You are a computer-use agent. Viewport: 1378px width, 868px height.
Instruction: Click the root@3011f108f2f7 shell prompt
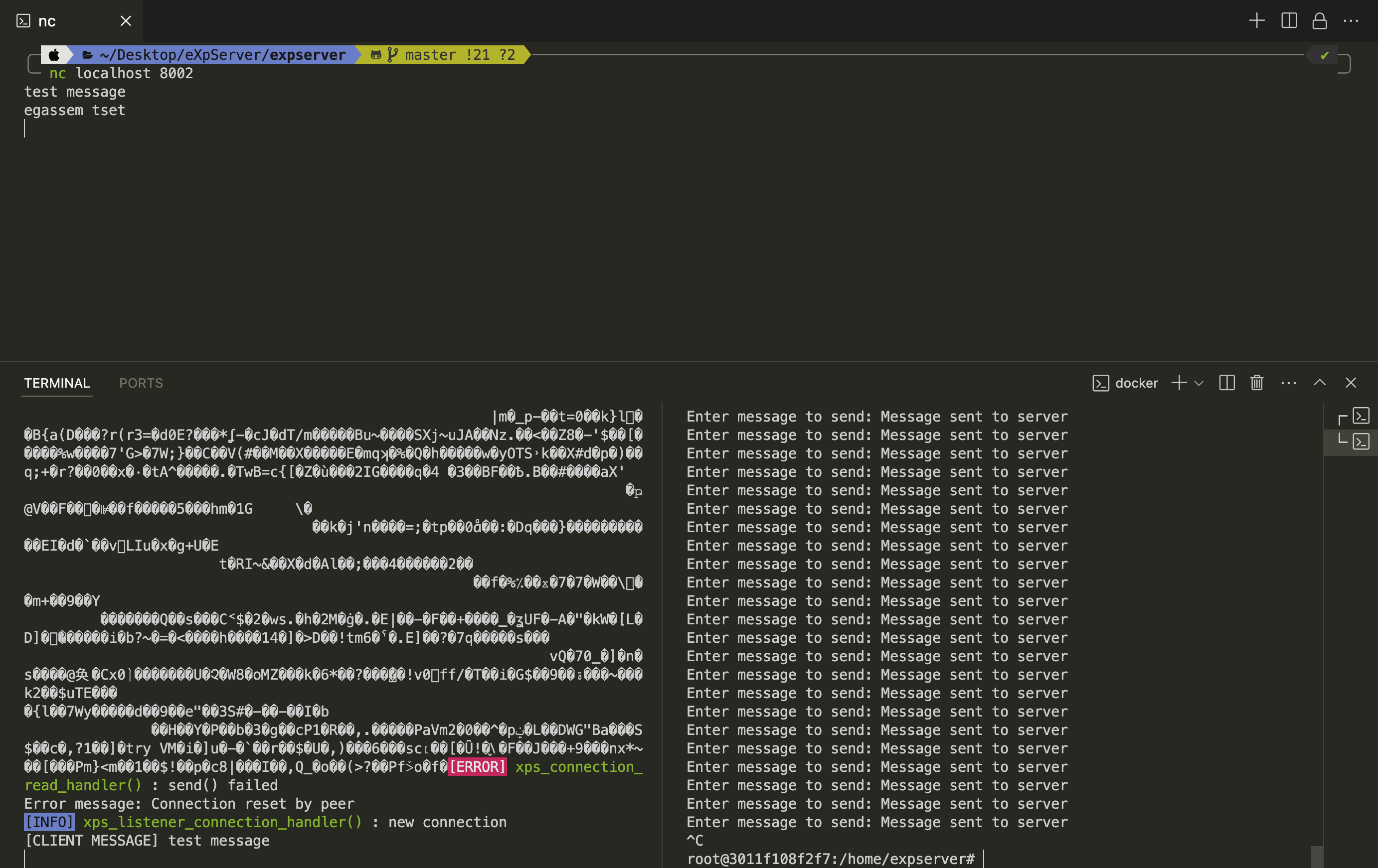(x=831, y=859)
